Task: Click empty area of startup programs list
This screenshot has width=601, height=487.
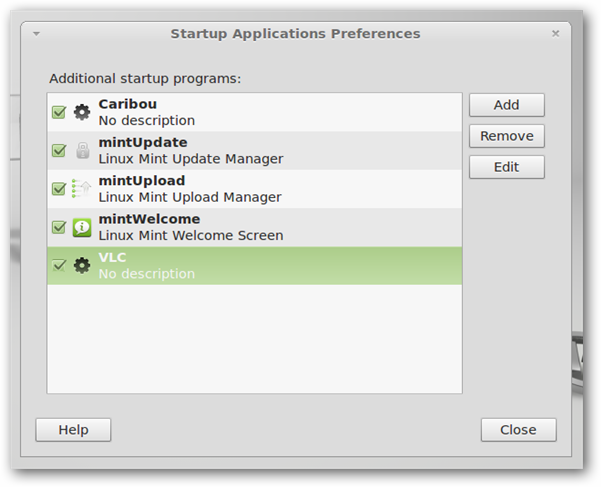Action: (254, 340)
